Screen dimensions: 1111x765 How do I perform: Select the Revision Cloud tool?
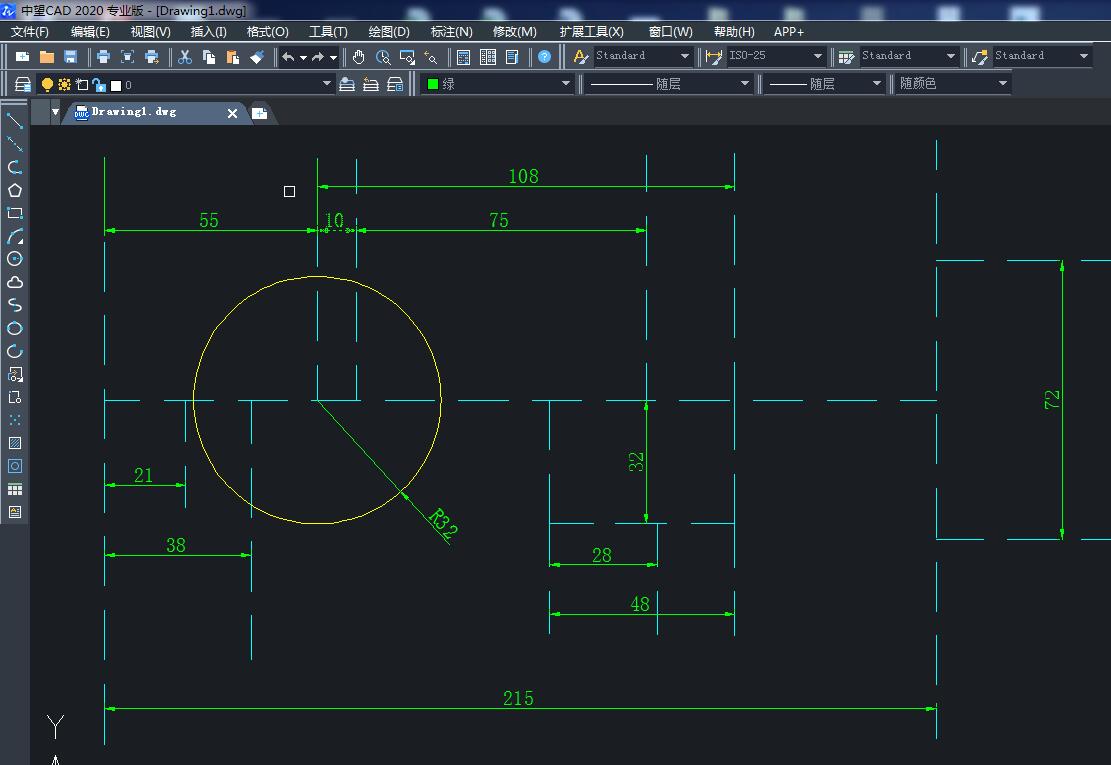15,282
